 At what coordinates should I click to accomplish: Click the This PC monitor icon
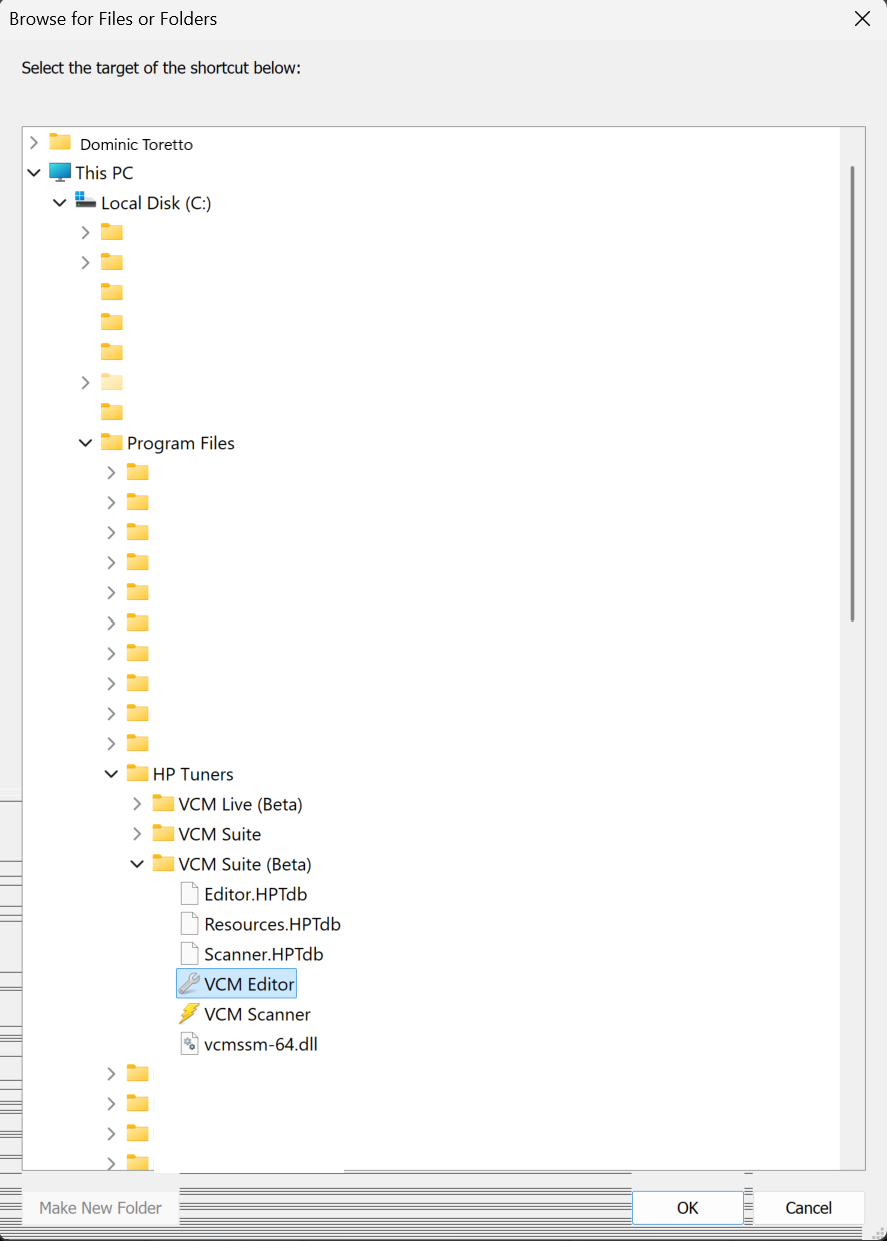pyautogui.click(x=60, y=172)
